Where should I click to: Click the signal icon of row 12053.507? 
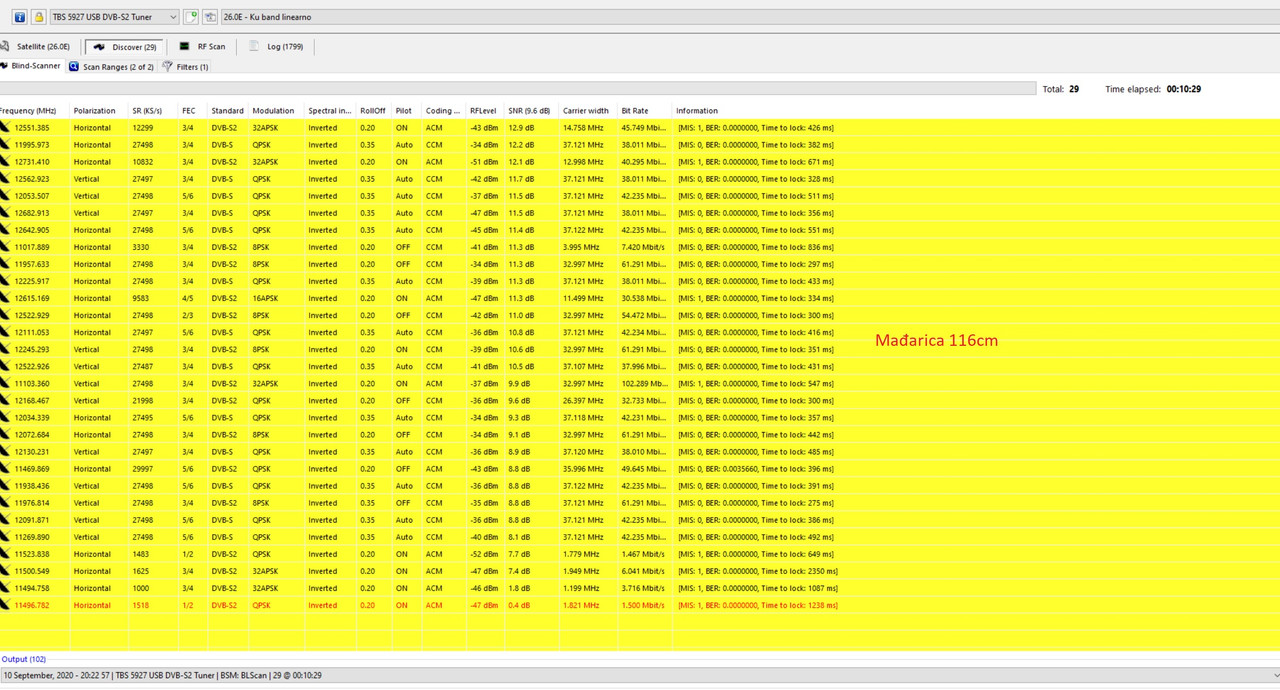pyautogui.click(x=5, y=196)
